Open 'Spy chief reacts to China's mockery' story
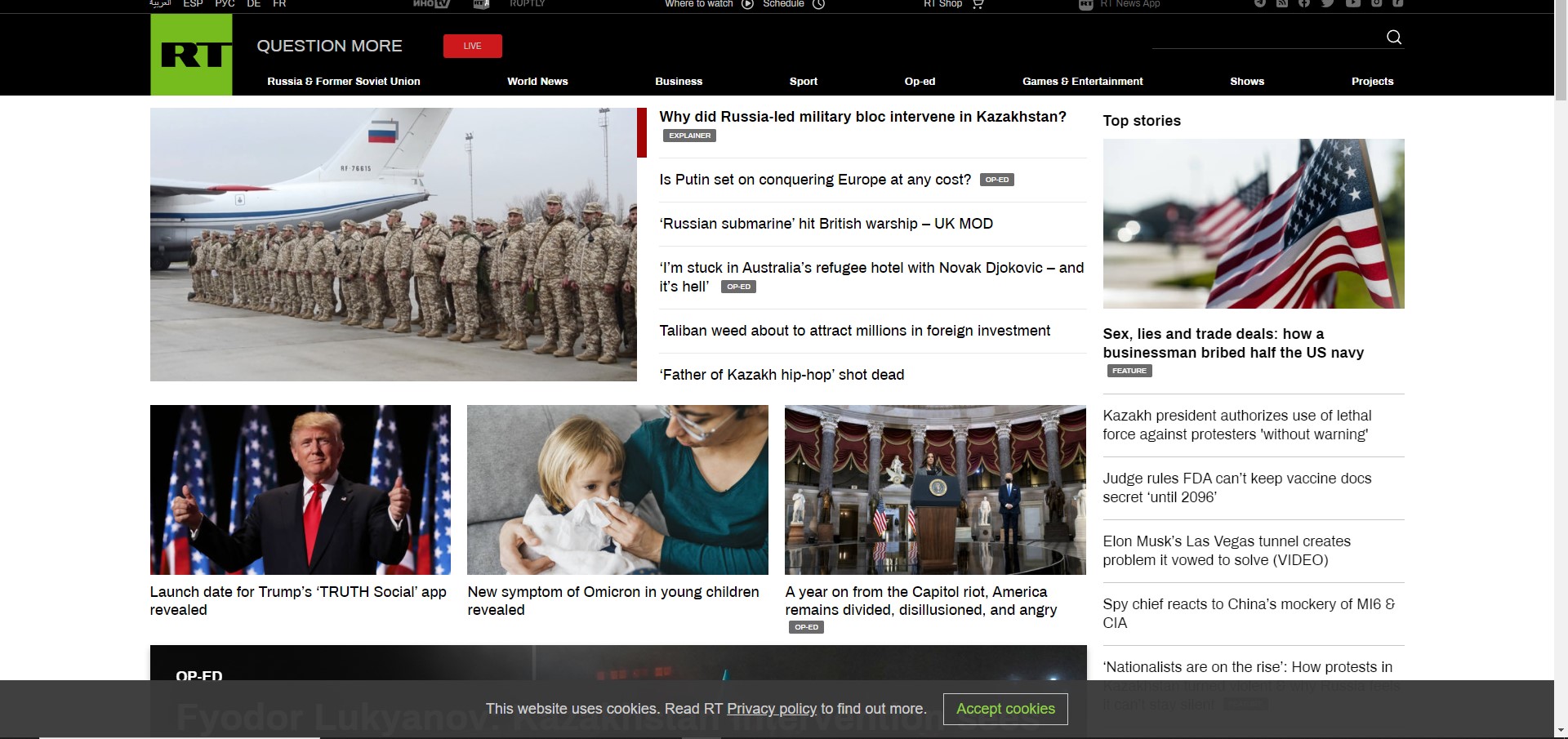Screen dimensions: 1568x739 pos(1249,613)
